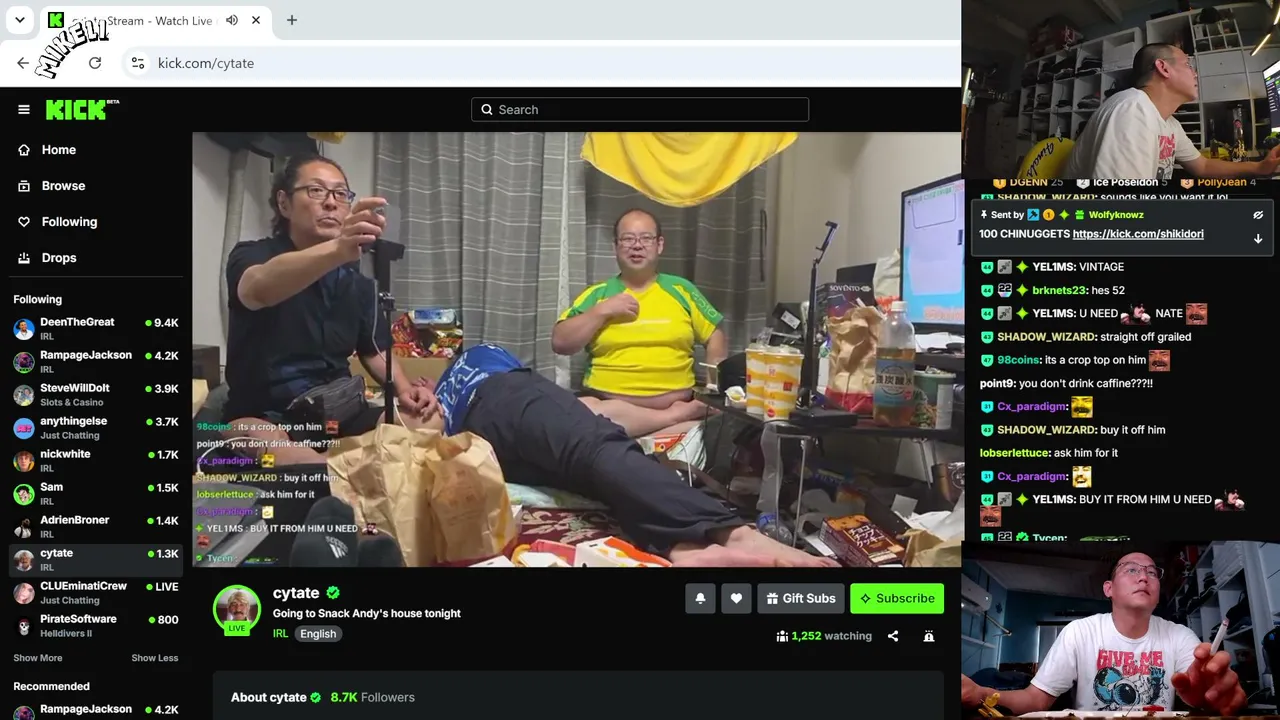Viewport: 1280px width, 720px height.
Task: Go to the Kick logo homepage
Action: click(x=82, y=110)
